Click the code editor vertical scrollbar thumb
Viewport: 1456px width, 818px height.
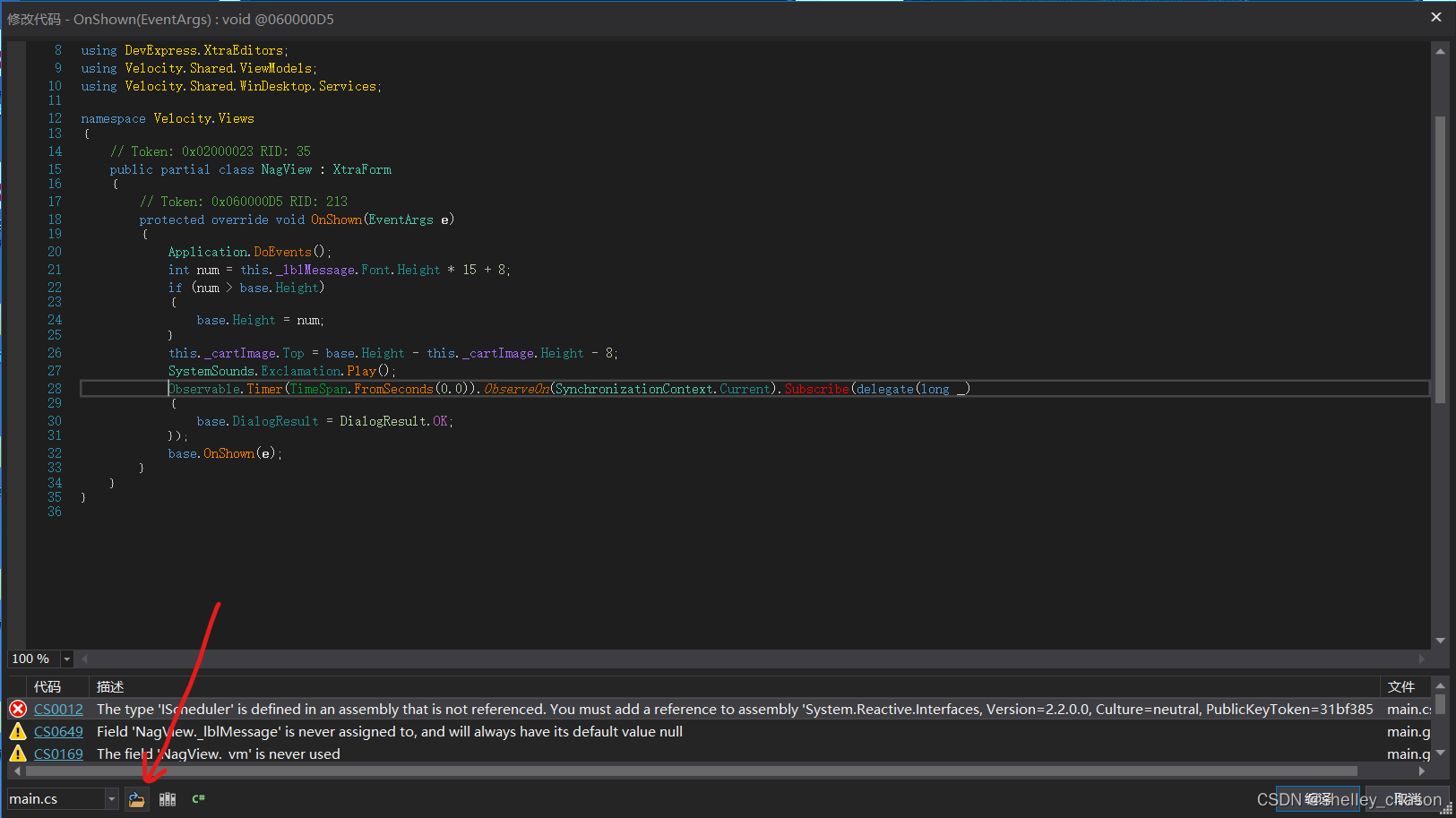pos(1441,260)
